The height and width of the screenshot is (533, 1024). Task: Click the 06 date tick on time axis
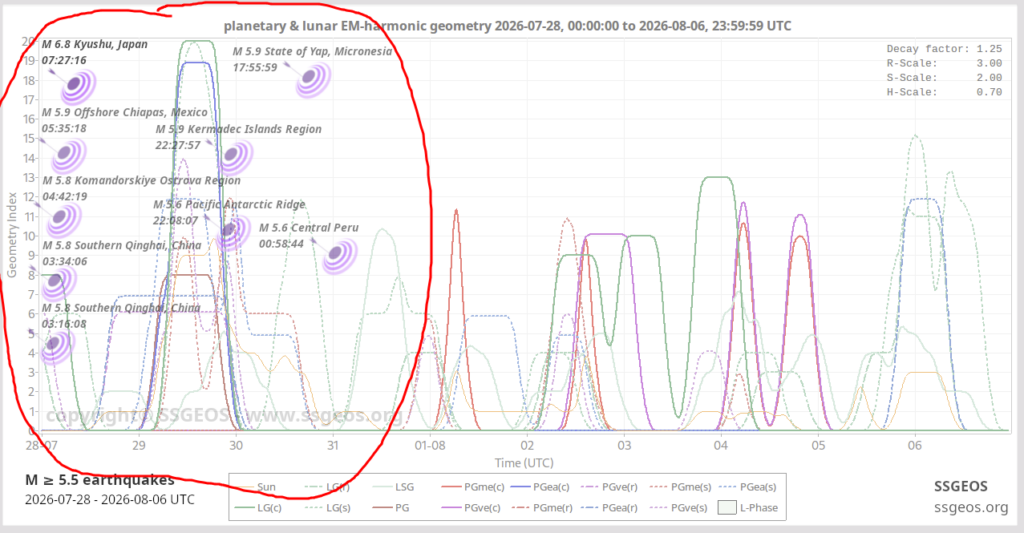coord(915,445)
